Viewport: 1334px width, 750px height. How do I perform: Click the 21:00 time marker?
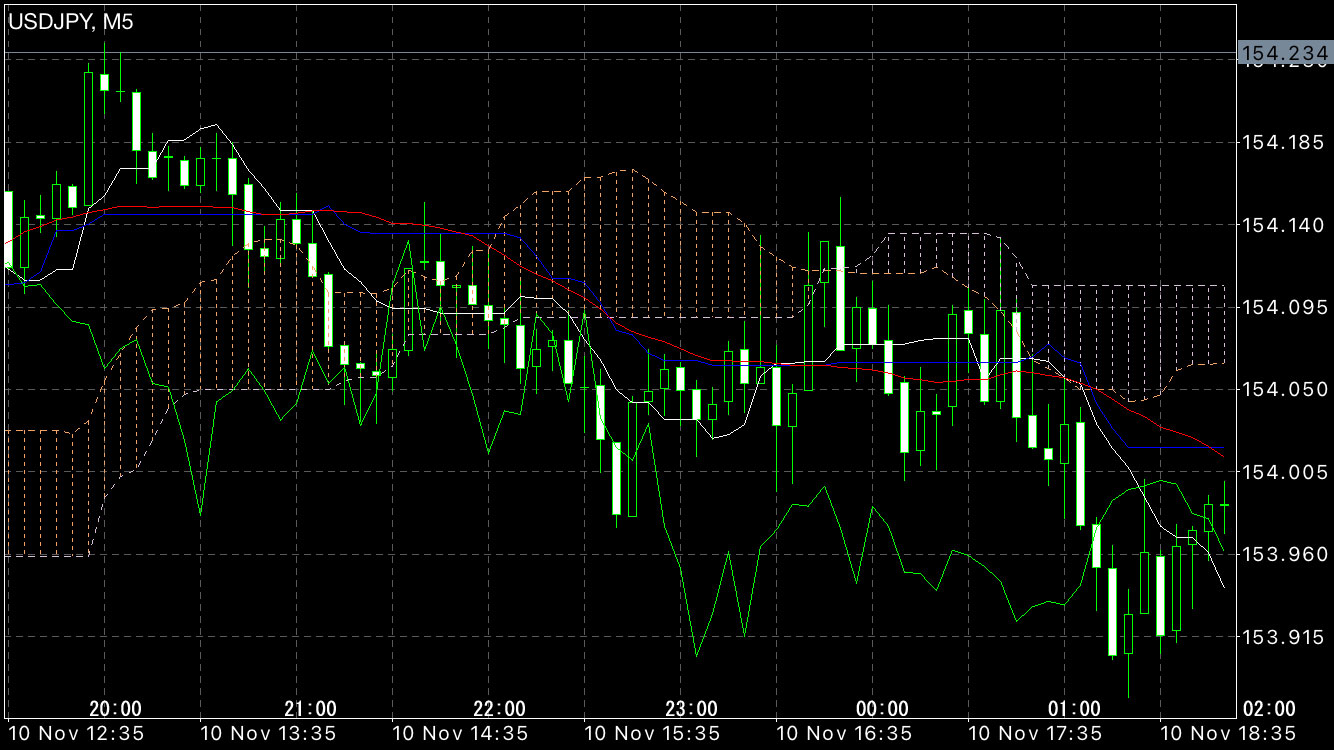310,709
